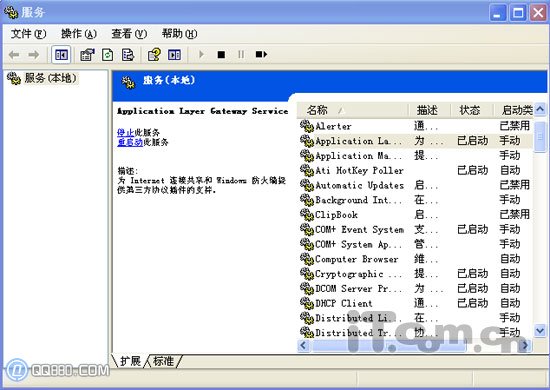Click the 已禁用 startup type of Alerter
The height and width of the screenshot is (390, 550).
[x=515, y=126]
